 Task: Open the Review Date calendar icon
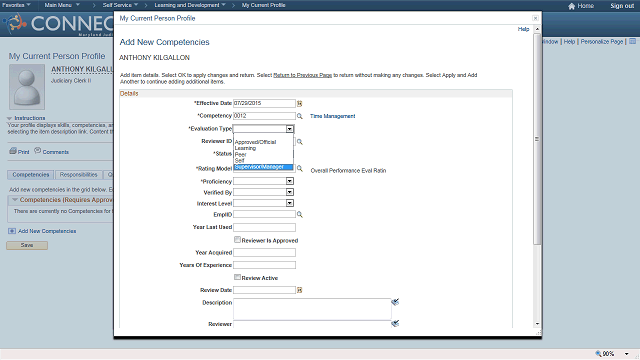299,290
